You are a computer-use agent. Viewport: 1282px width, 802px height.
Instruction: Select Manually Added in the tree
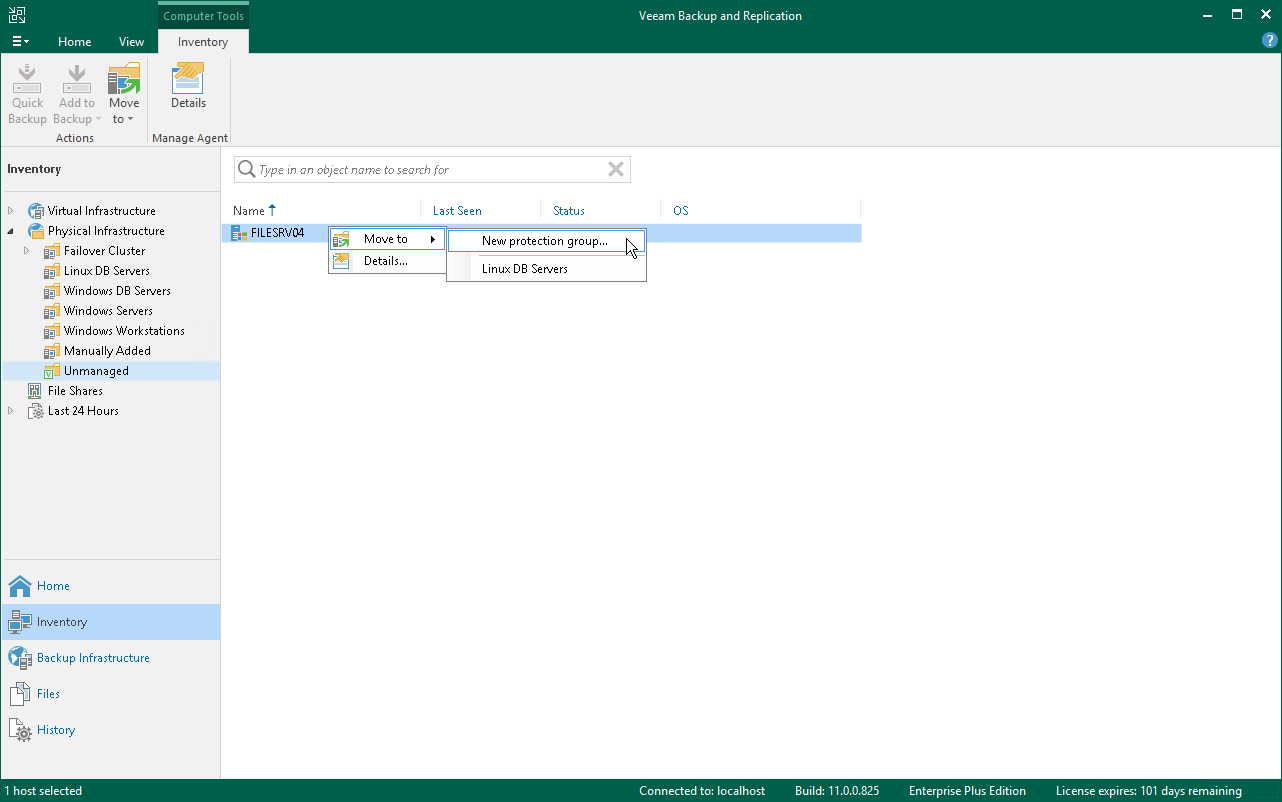click(x=107, y=351)
